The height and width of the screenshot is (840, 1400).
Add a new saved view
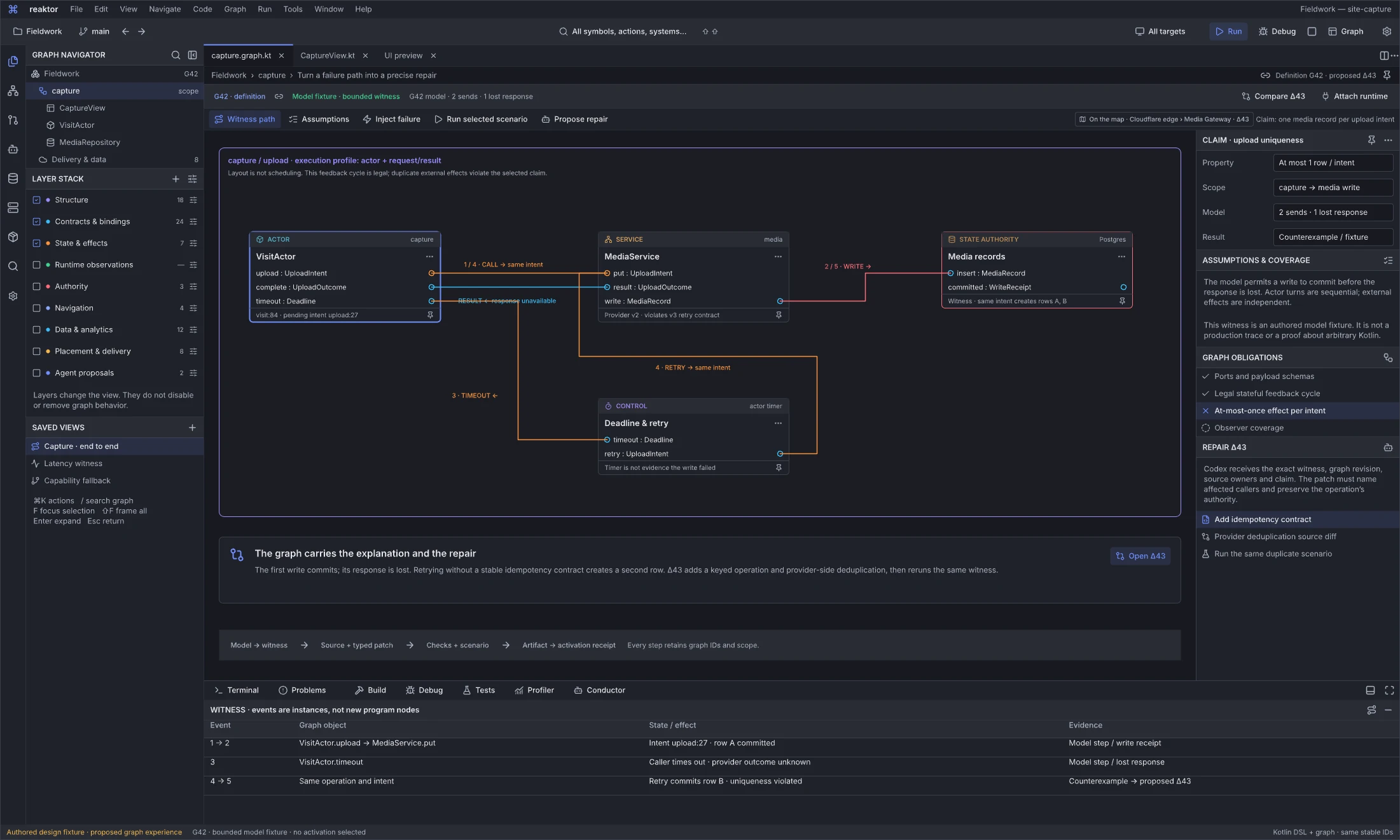coord(192,428)
